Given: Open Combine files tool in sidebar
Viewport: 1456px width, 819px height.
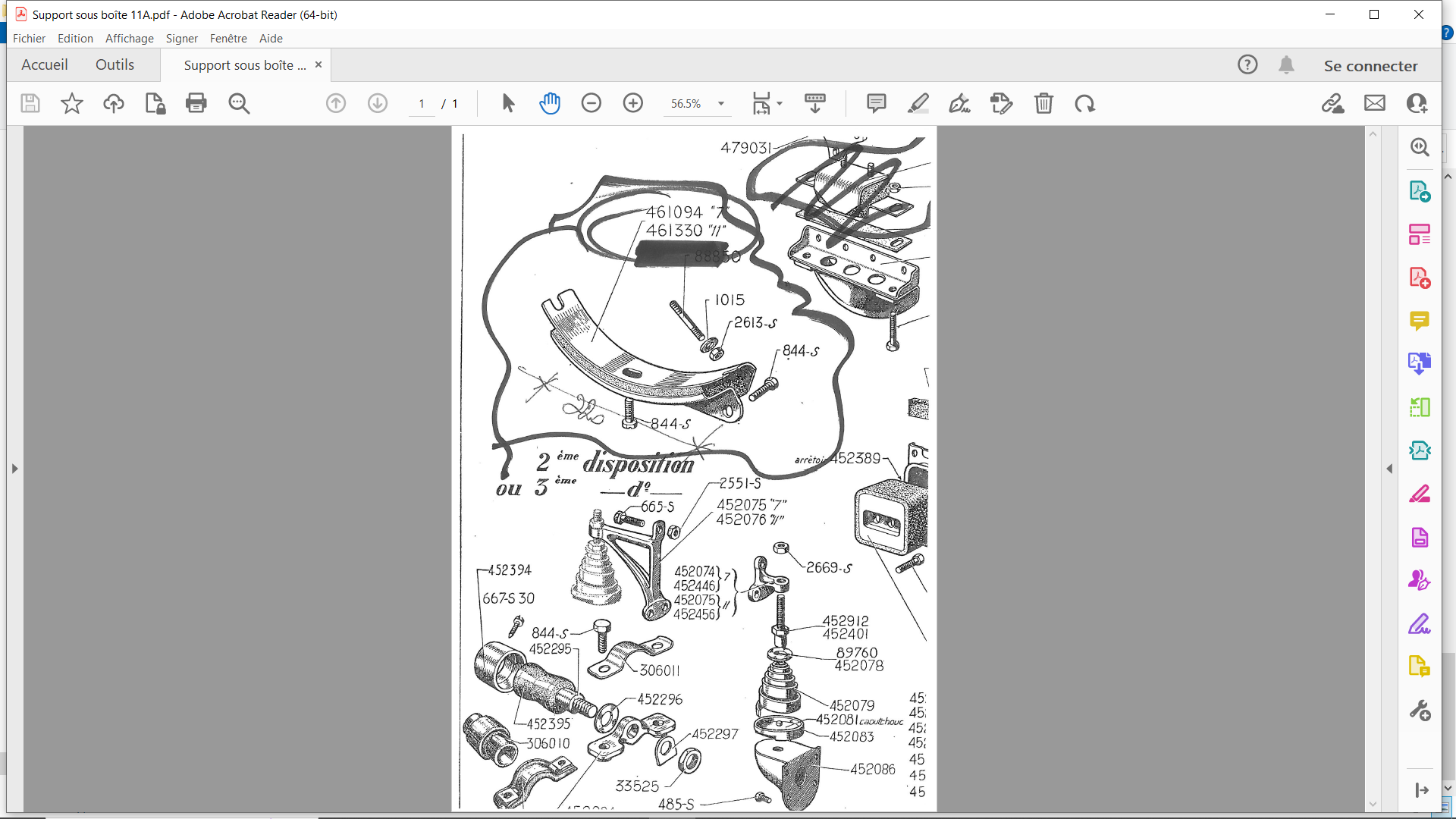Looking at the screenshot, I should pos(1420,364).
